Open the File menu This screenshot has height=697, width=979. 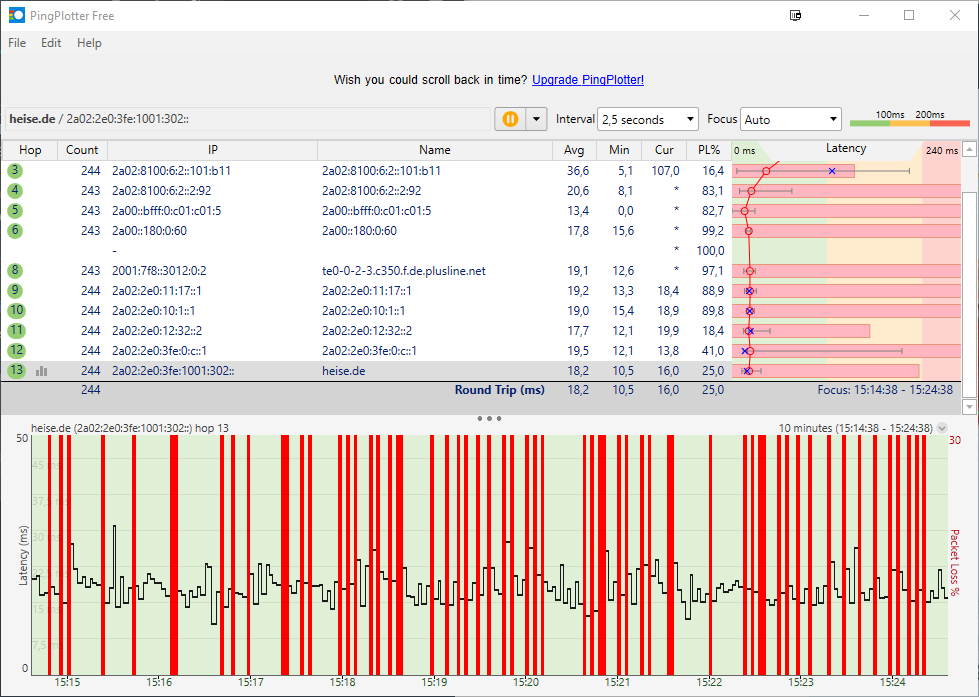click(17, 43)
